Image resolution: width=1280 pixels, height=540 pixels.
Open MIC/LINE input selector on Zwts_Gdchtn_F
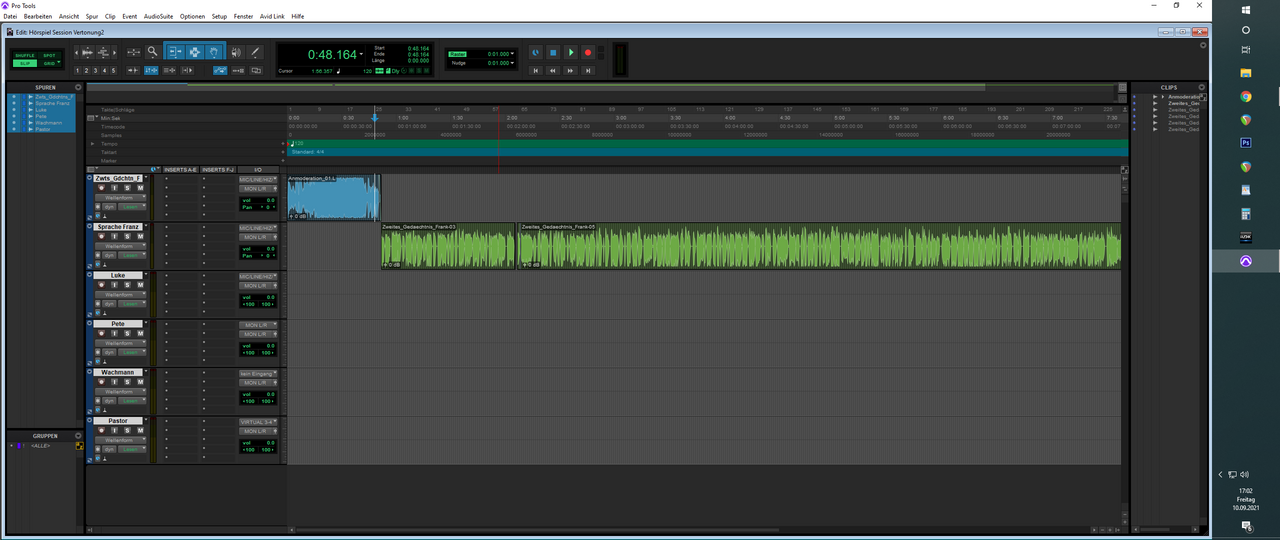[258, 180]
